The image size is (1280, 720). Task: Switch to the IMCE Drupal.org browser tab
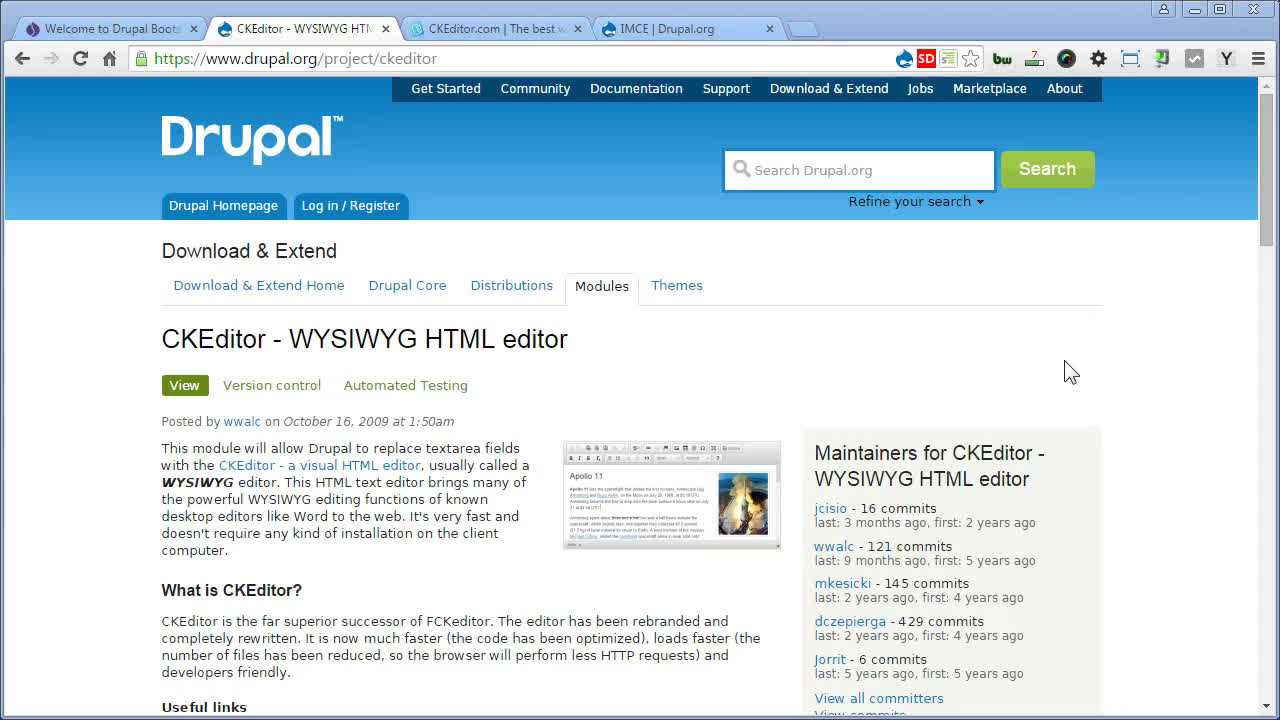[x=688, y=29]
